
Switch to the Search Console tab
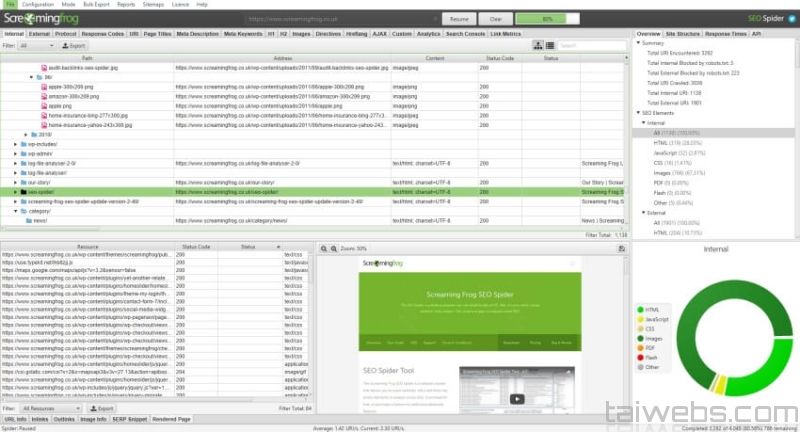[x=465, y=34]
